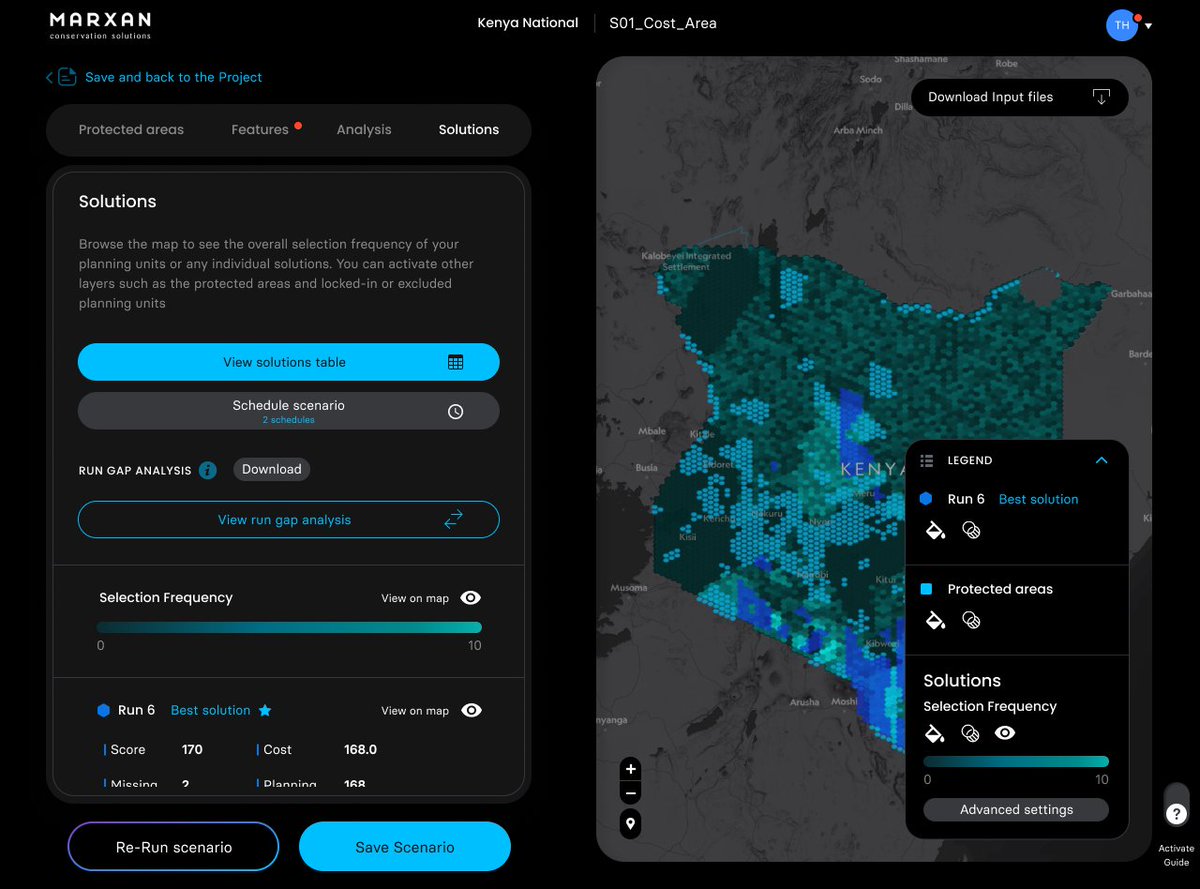Click the Selection Frequency gradient bar in panel
The image size is (1200, 889).
point(289,628)
